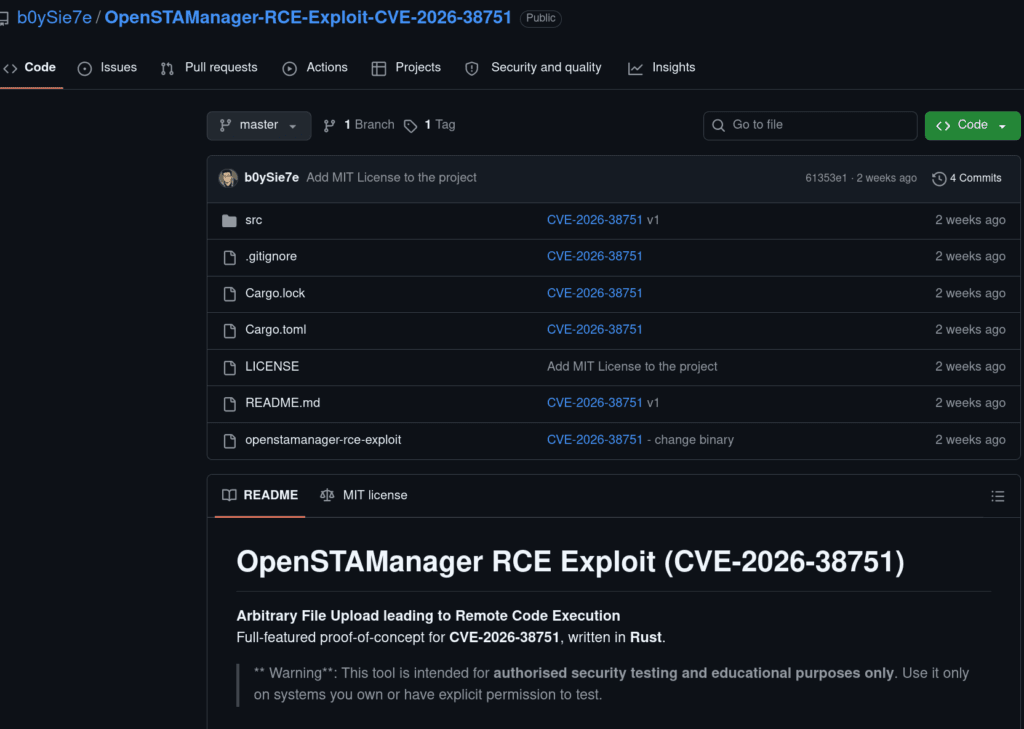Switch to the Code tab
1024x729 pixels.
30,67
